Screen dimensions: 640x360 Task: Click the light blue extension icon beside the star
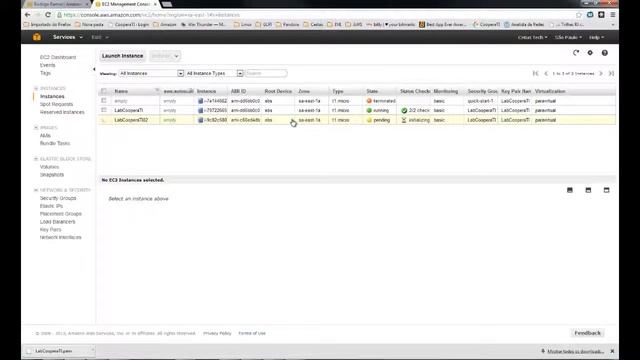(x=590, y=15)
